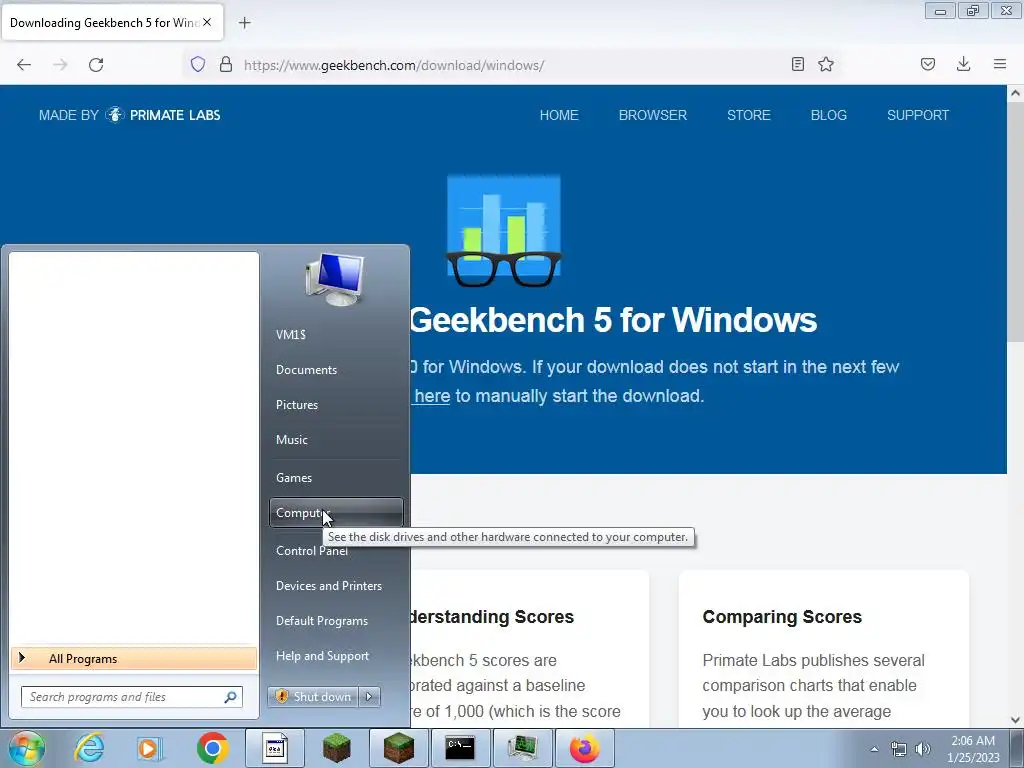The image size is (1024, 768).
Task: Open the first Minecraft block taskbar icon
Action: [337, 748]
